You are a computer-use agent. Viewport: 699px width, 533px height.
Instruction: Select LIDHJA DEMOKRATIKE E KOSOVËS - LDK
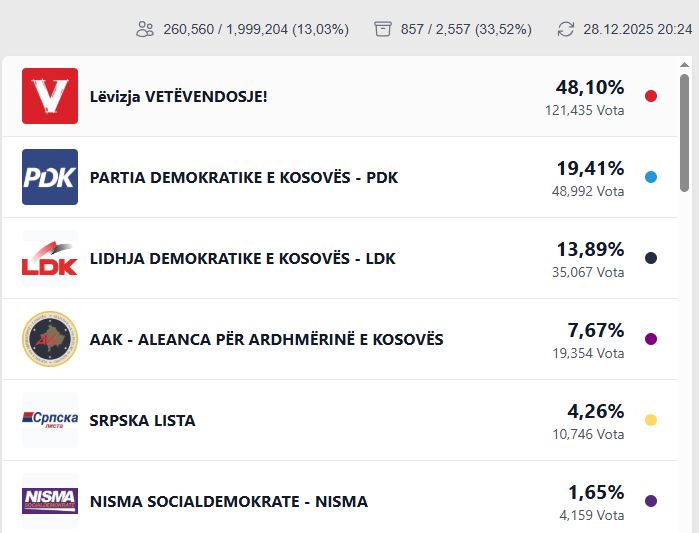point(243,258)
